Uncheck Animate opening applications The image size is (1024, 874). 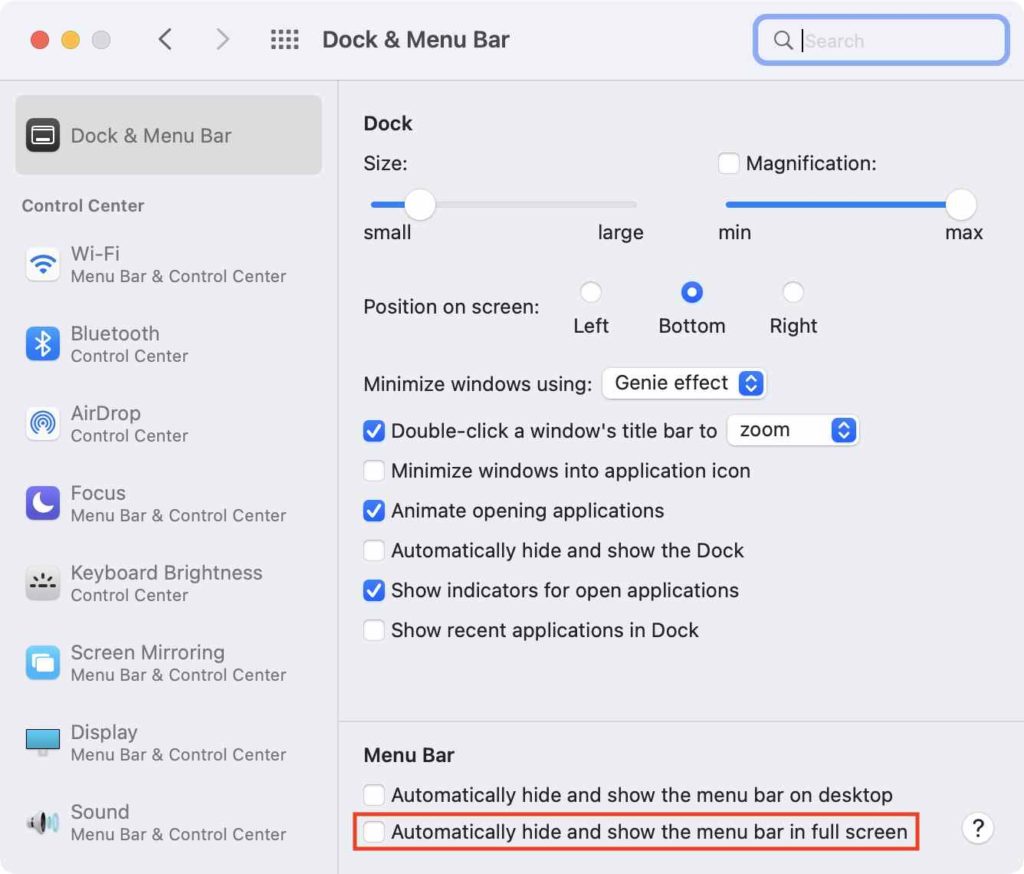click(x=374, y=510)
